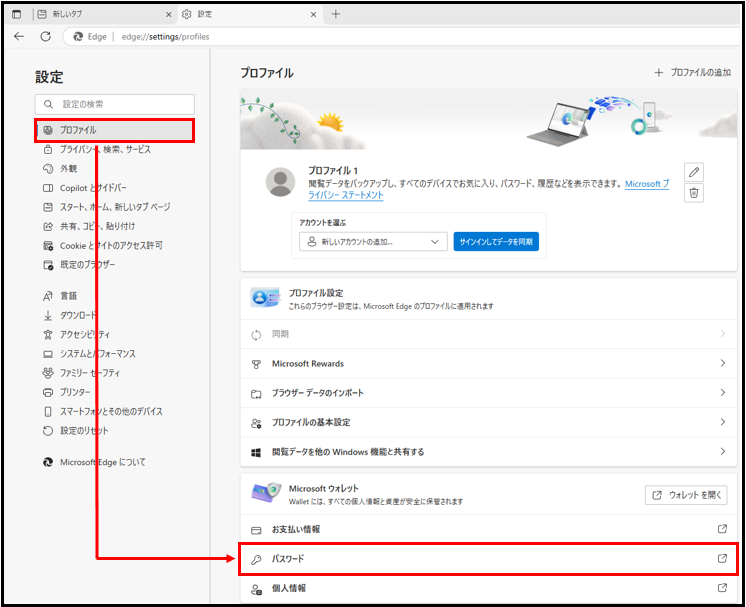Open お支払い情報 external link row
This screenshot has width=746, height=607.
(x=489, y=529)
